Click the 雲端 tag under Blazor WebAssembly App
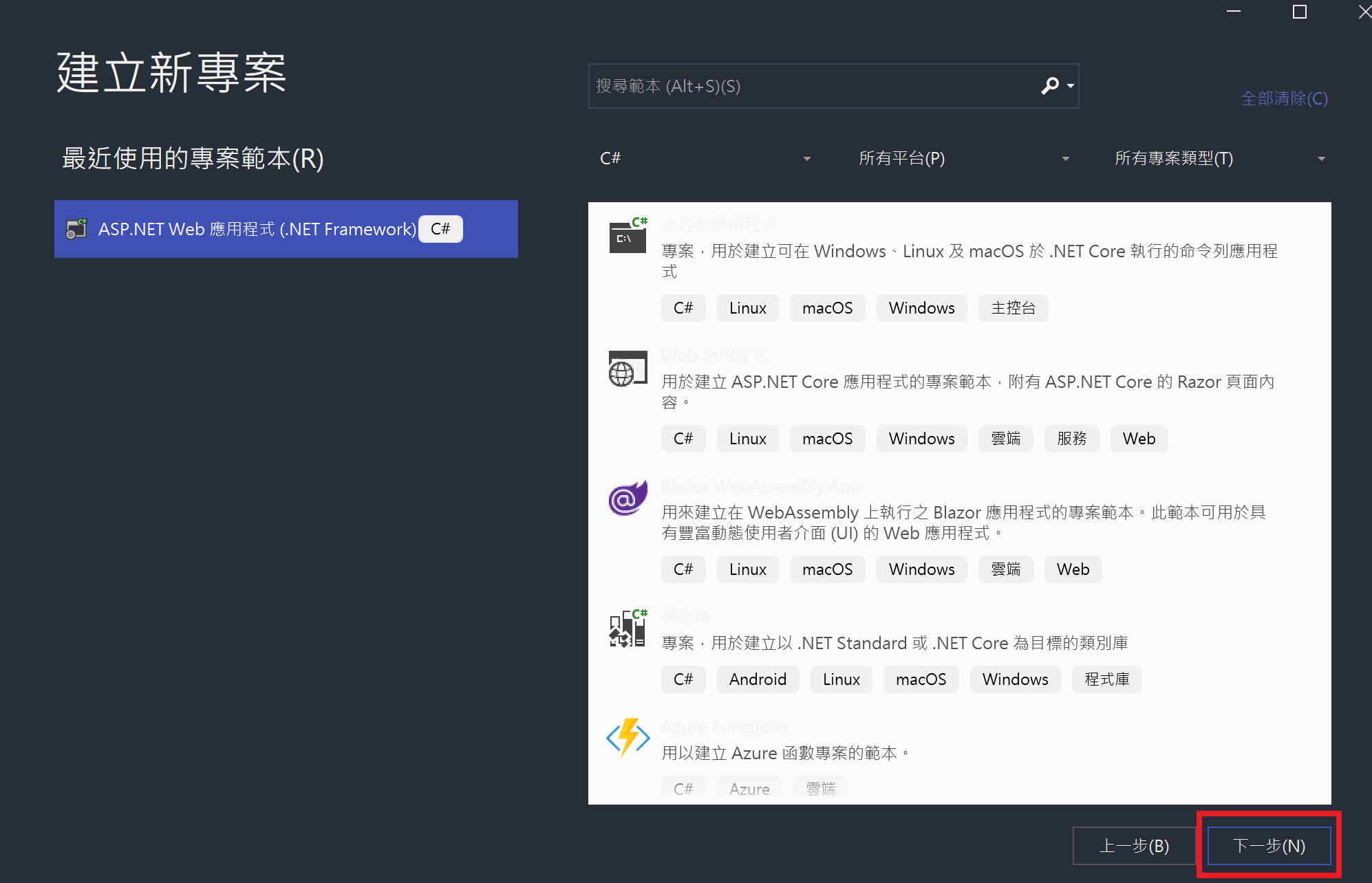The width and height of the screenshot is (1372, 883). pos(1005,569)
